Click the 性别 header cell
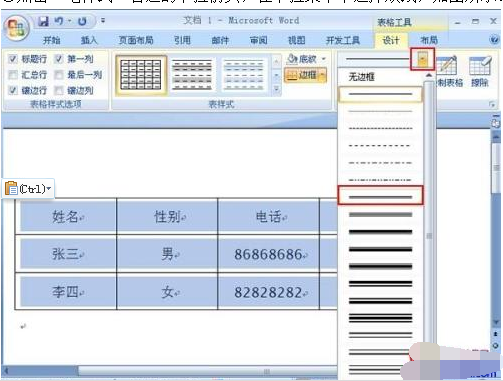Viewport: 503px width, 381px height. [x=167, y=216]
